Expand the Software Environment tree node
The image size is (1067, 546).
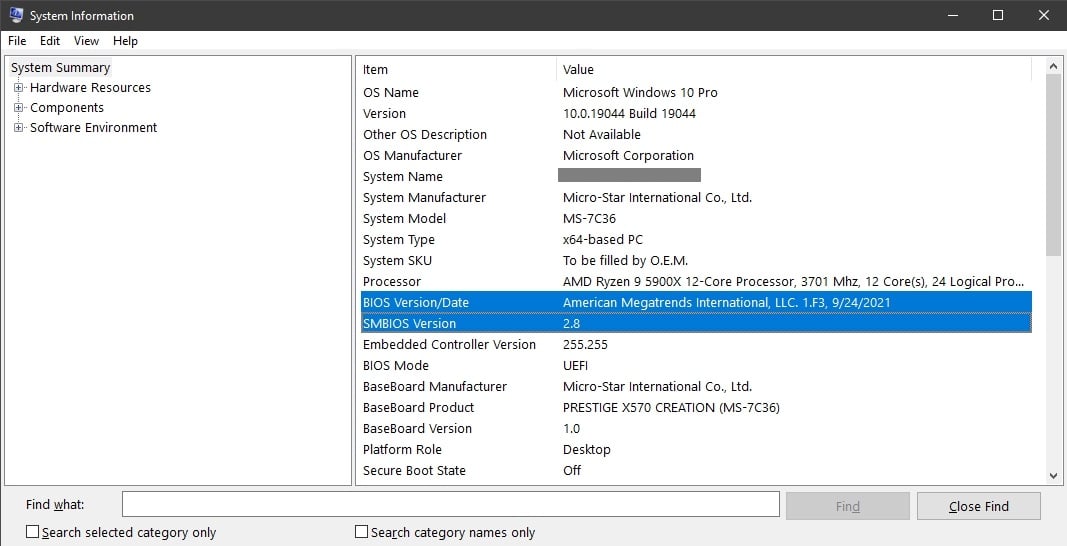tap(18, 127)
